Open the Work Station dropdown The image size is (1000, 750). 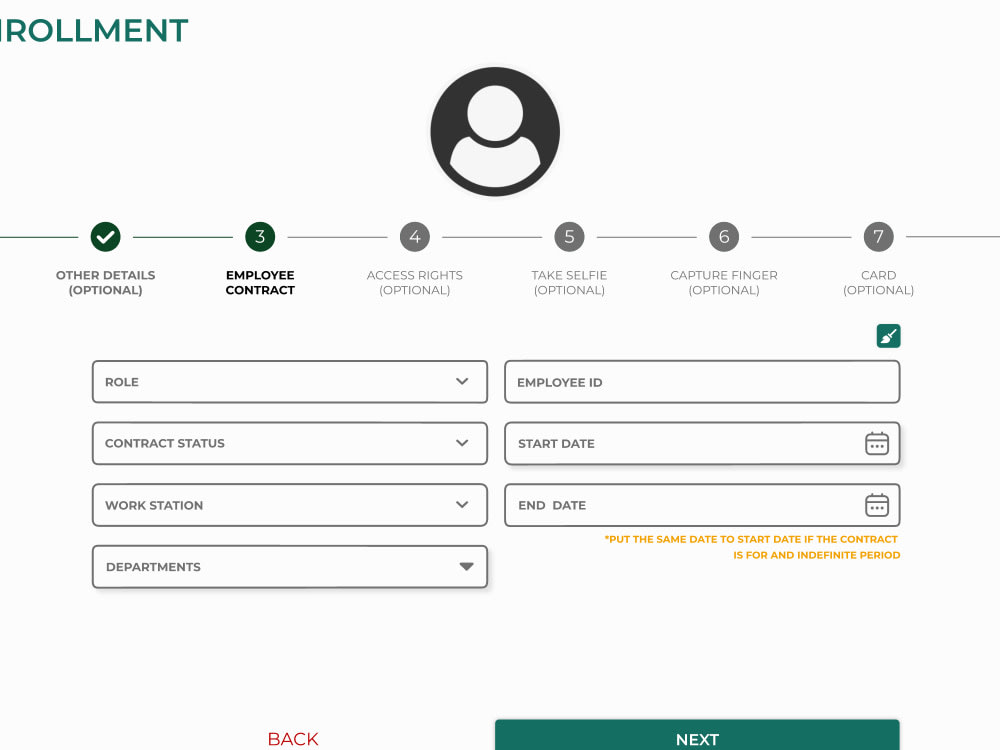tap(290, 505)
